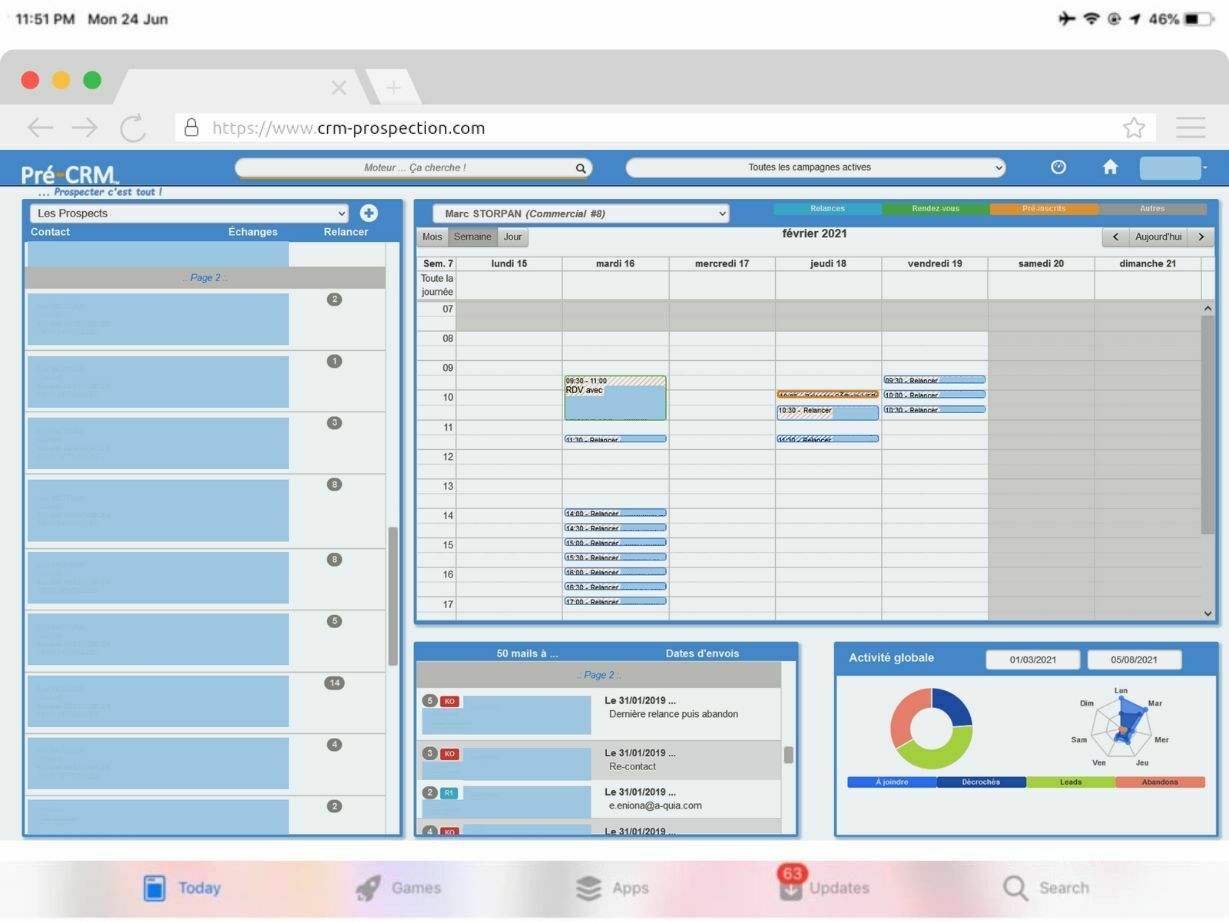Click the KO badge numbered 3
Screen dimensions: 1229x922
pos(450,753)
